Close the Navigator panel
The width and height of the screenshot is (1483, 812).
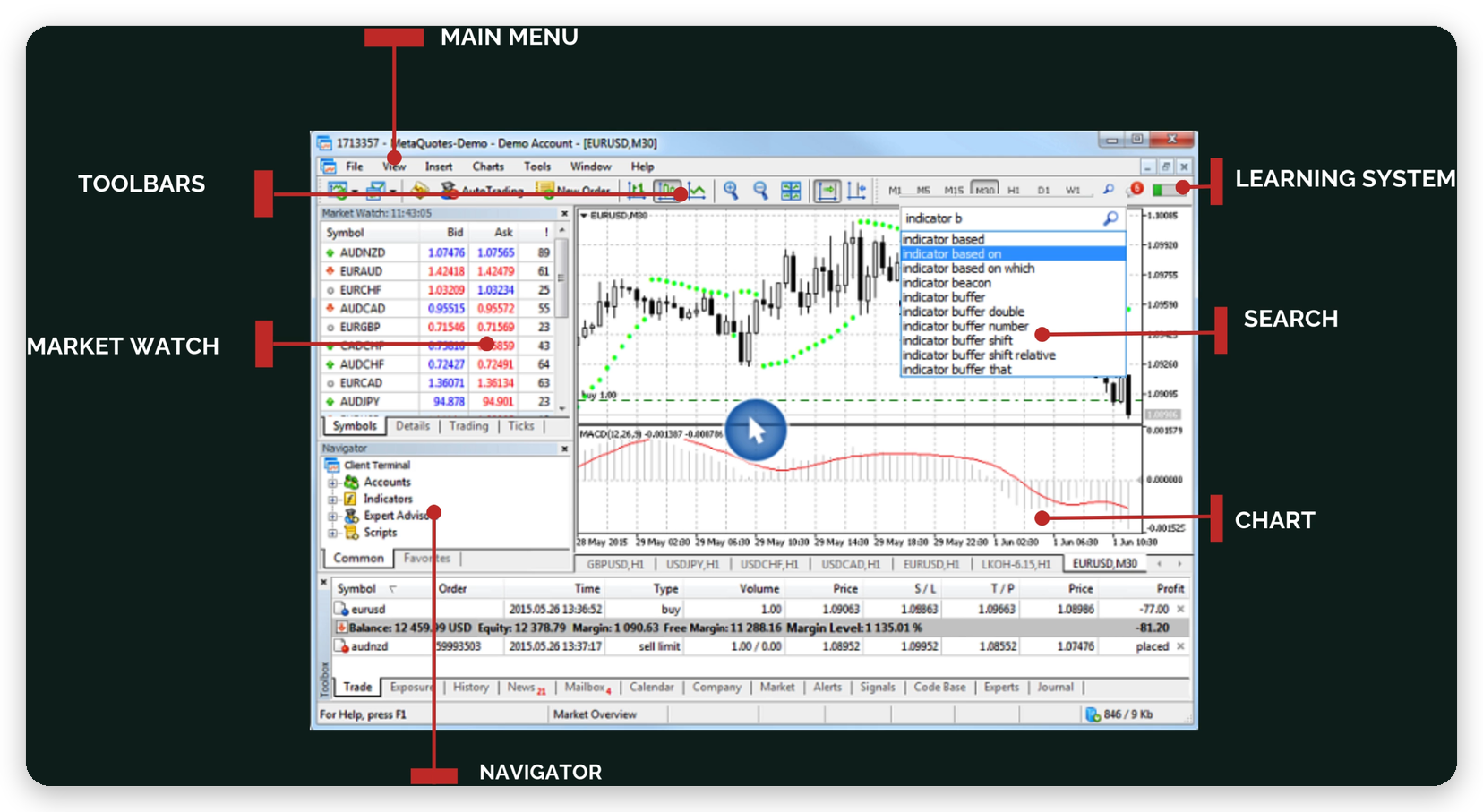coord(564,449)
